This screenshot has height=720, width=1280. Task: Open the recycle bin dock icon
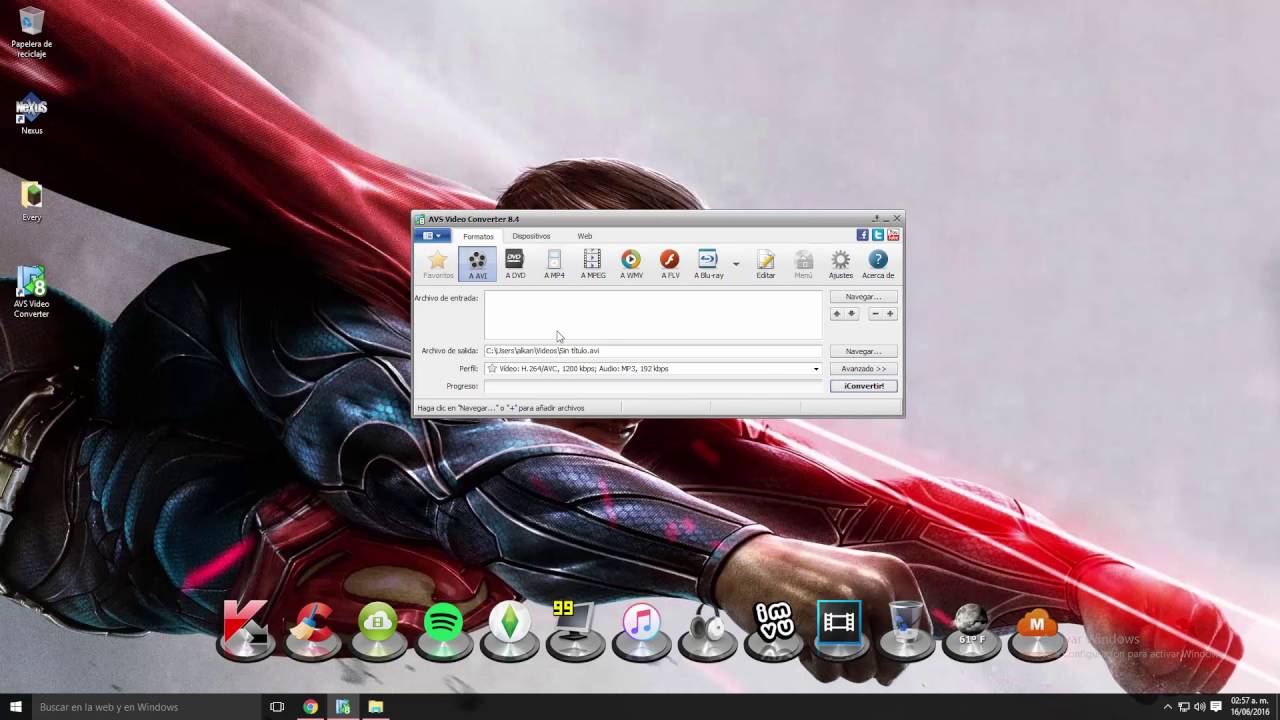pos(906,630)
